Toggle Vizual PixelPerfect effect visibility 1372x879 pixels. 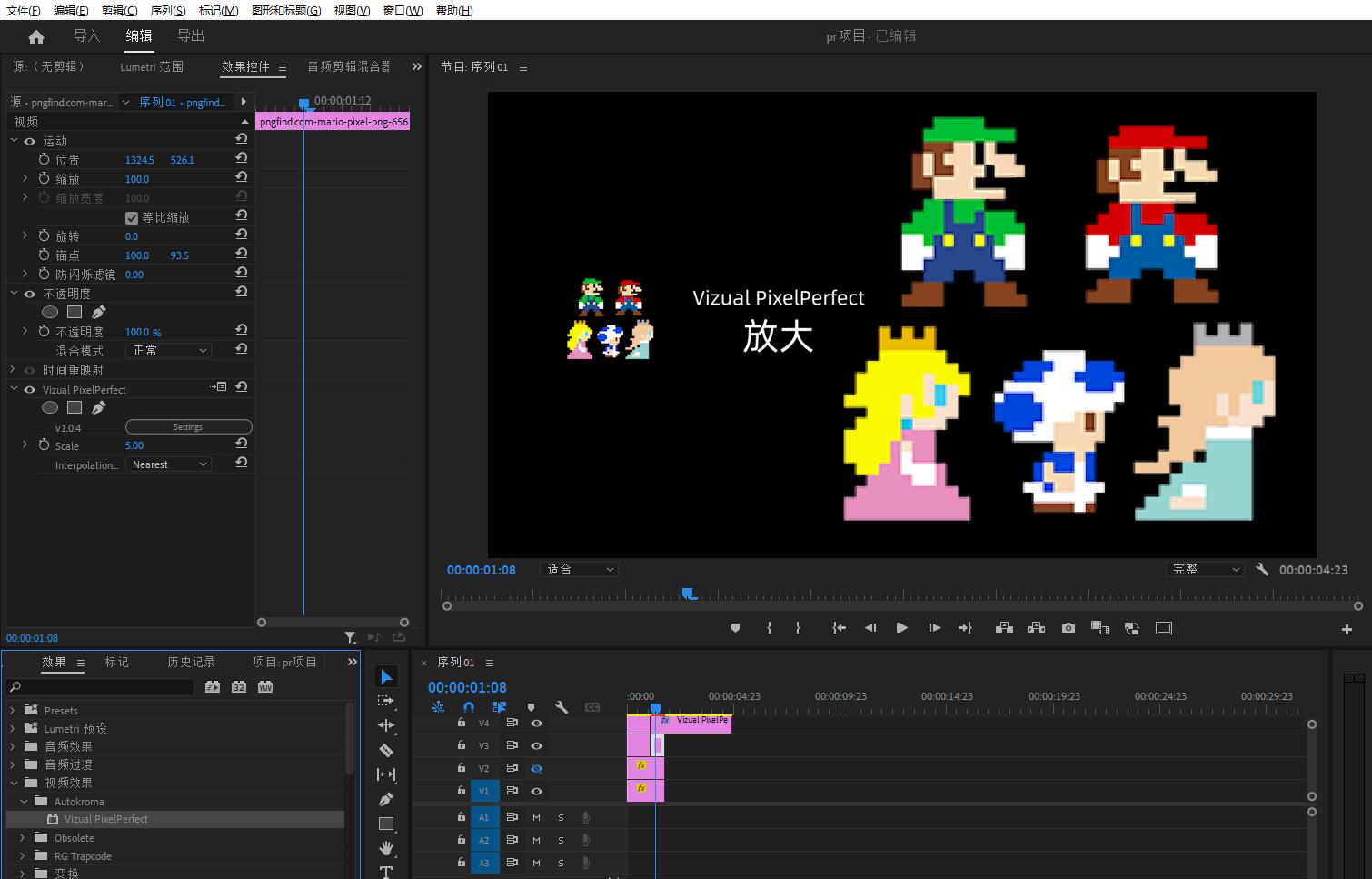coord(30,389)
